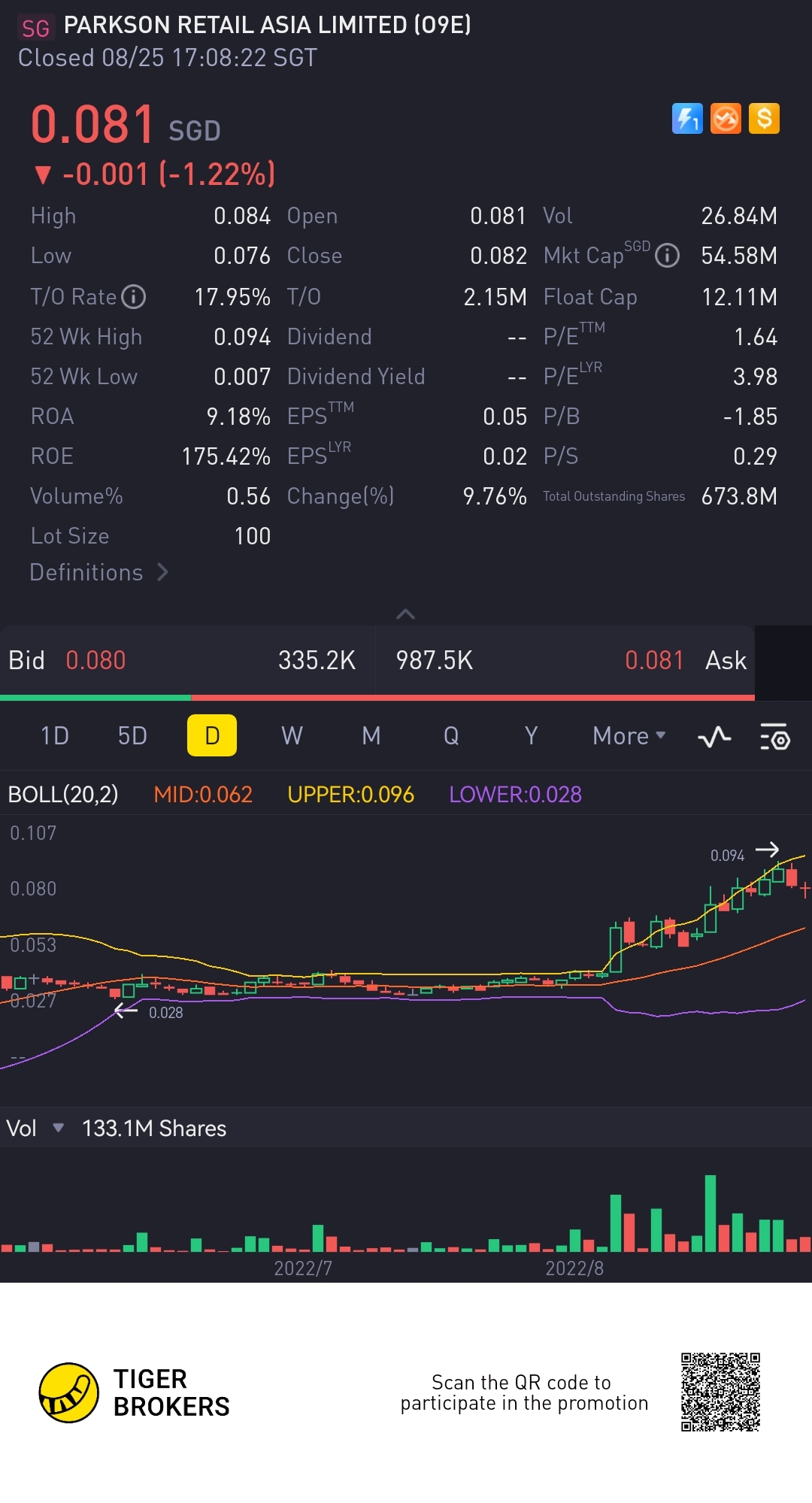Screen dimensions: 812x1503
Task: Tap the Tiger Brokers logo
Action: [135, 1392]
